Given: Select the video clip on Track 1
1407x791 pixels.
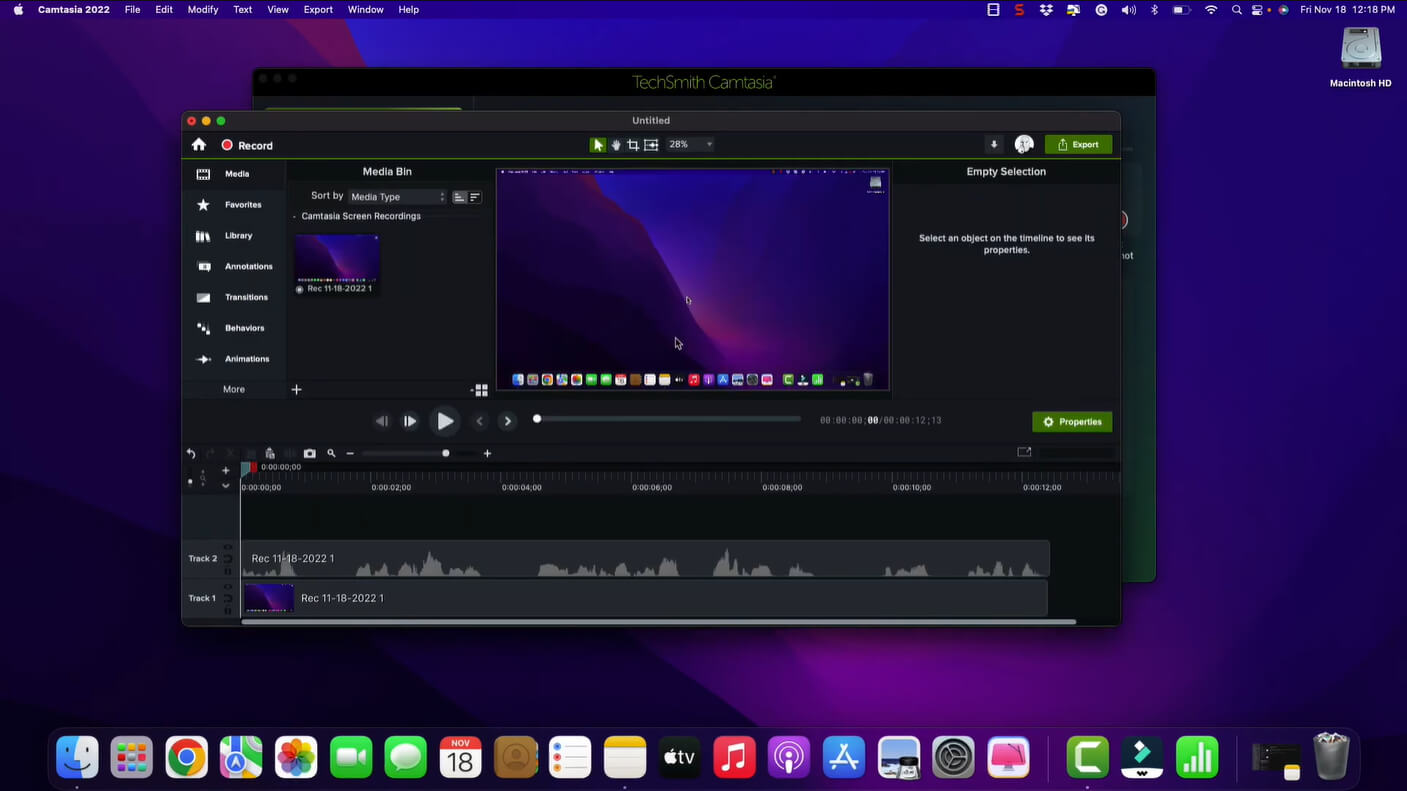Looking at the screenshot, I should 645,598.
